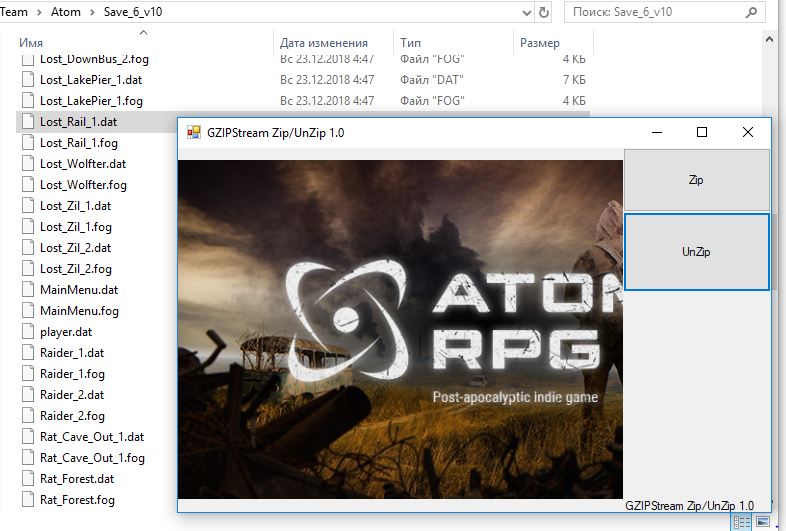Click the file icon of MainMenu.dat

(28, 290)
